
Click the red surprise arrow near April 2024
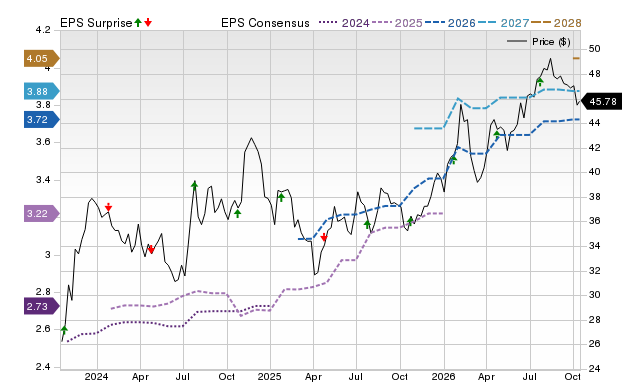click(x=151, y=249)
